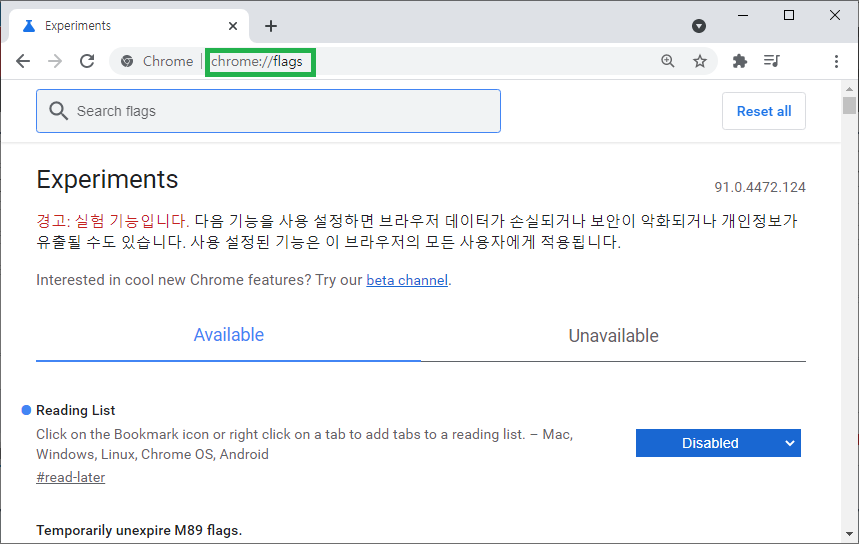
Task: Click the scrollbar down arrow
Action: point(849,534)
